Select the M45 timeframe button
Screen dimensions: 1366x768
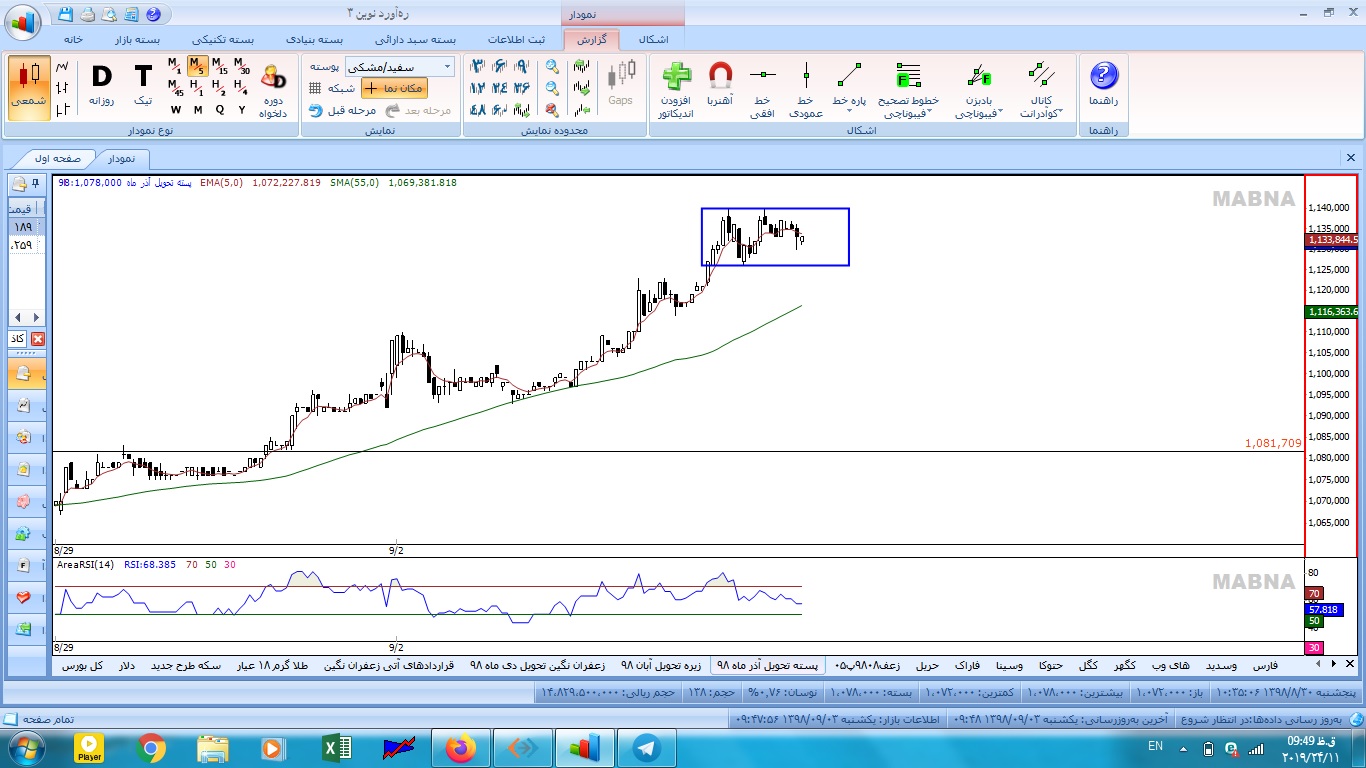[175, 88]
